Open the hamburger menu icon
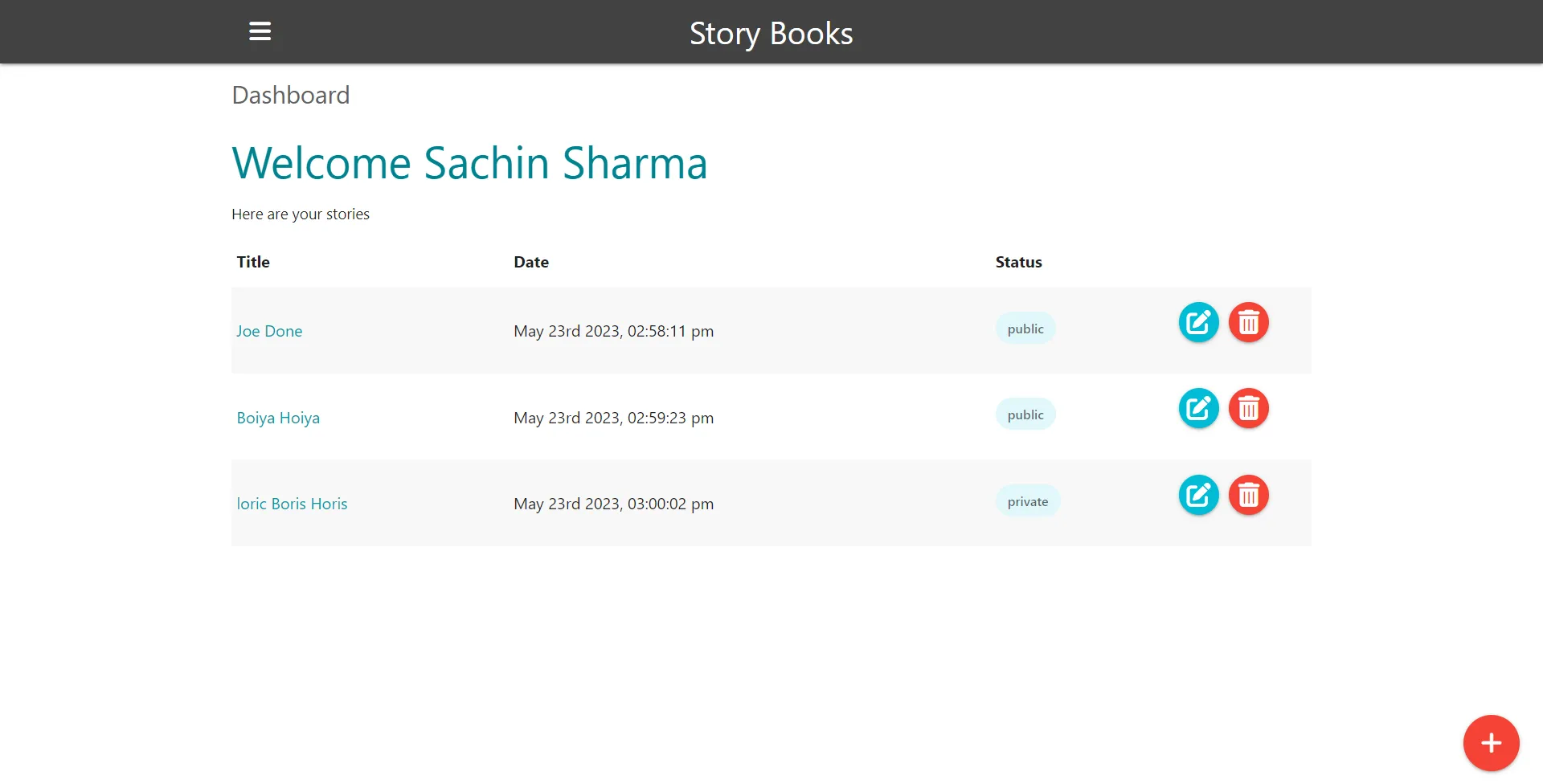This screenshot has height=784, width=1543. coord(260,31)
